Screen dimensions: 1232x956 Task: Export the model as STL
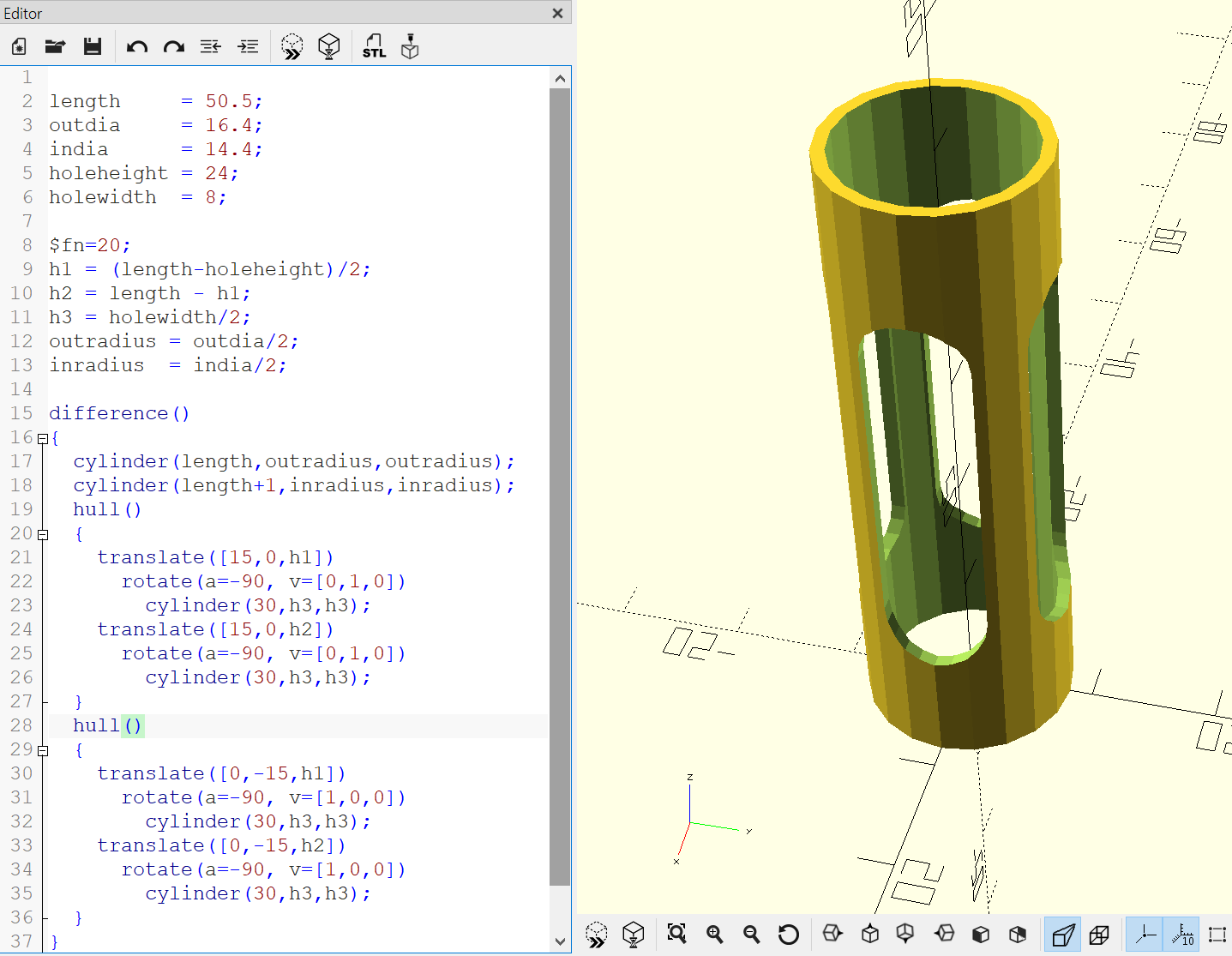374,46
